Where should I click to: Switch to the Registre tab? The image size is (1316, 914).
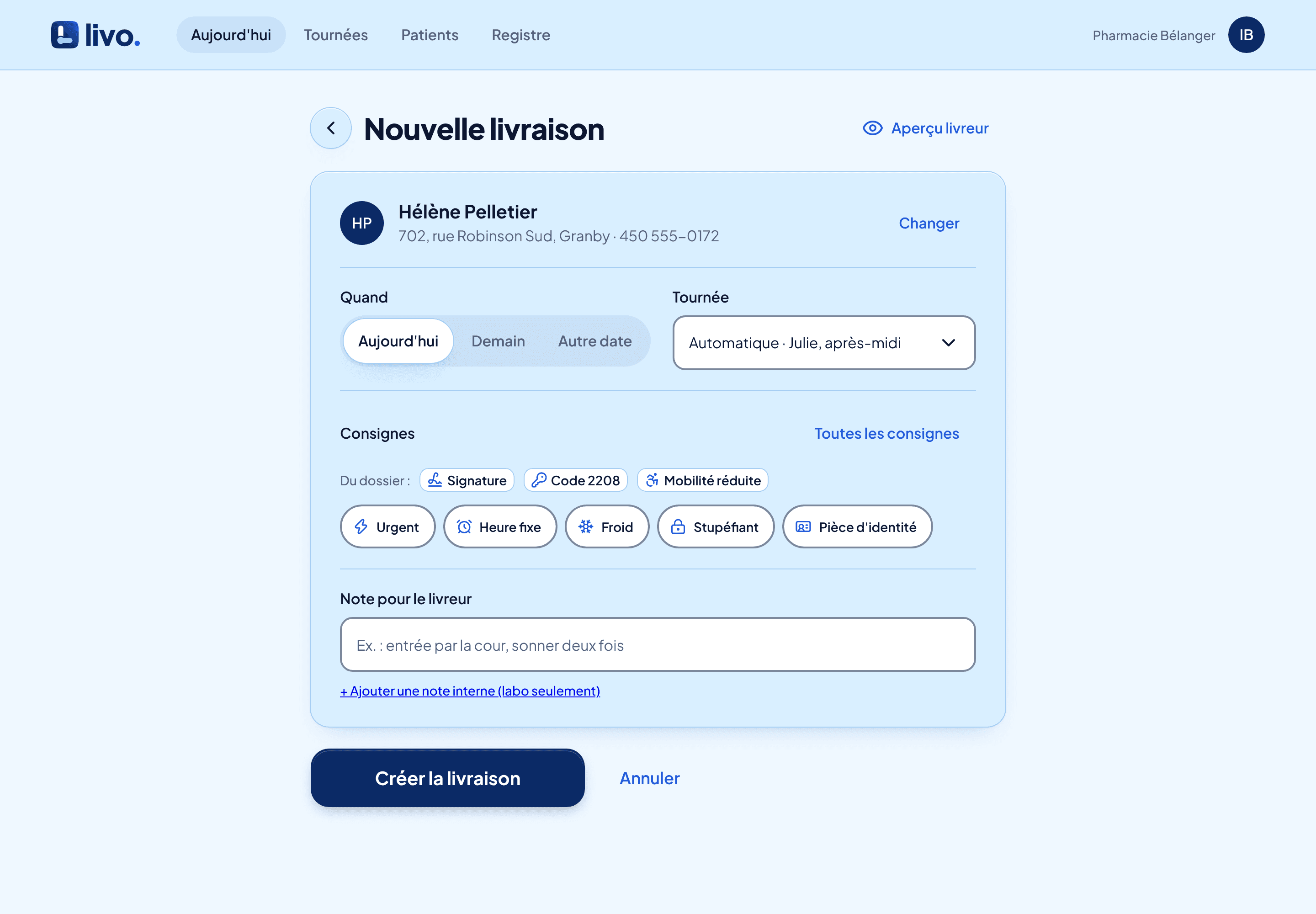tap(521, 35)
